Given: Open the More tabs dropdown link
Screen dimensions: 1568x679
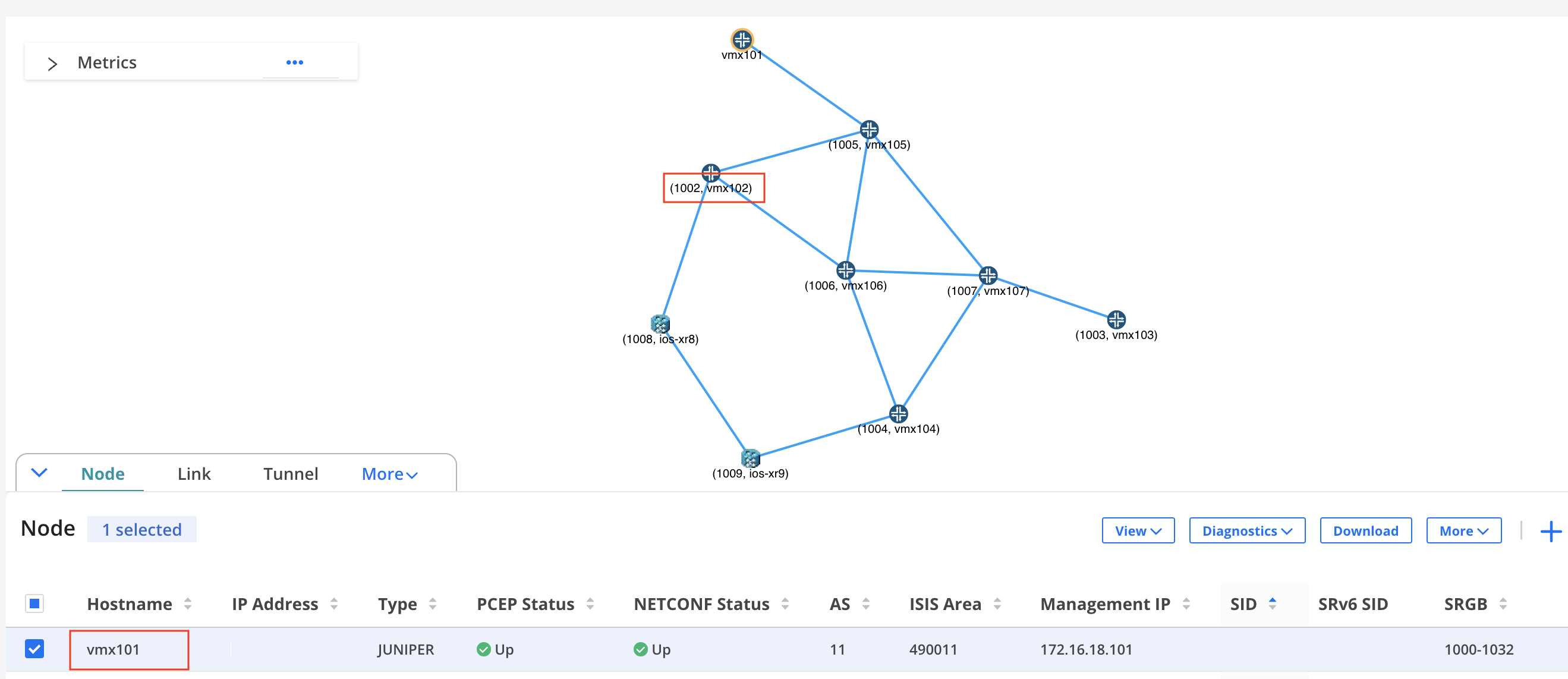Looking at the screenshot, I should coord(389,474).
